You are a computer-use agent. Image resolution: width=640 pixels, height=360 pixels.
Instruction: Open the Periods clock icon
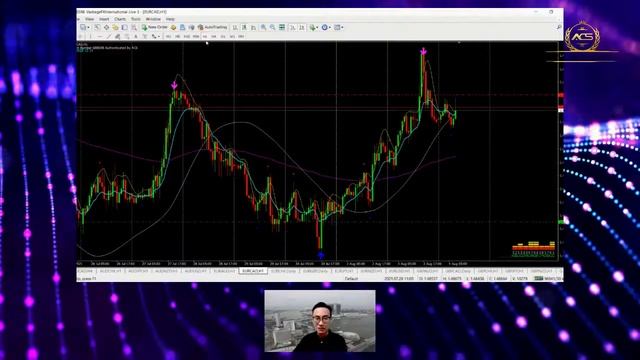pos(324,27)
